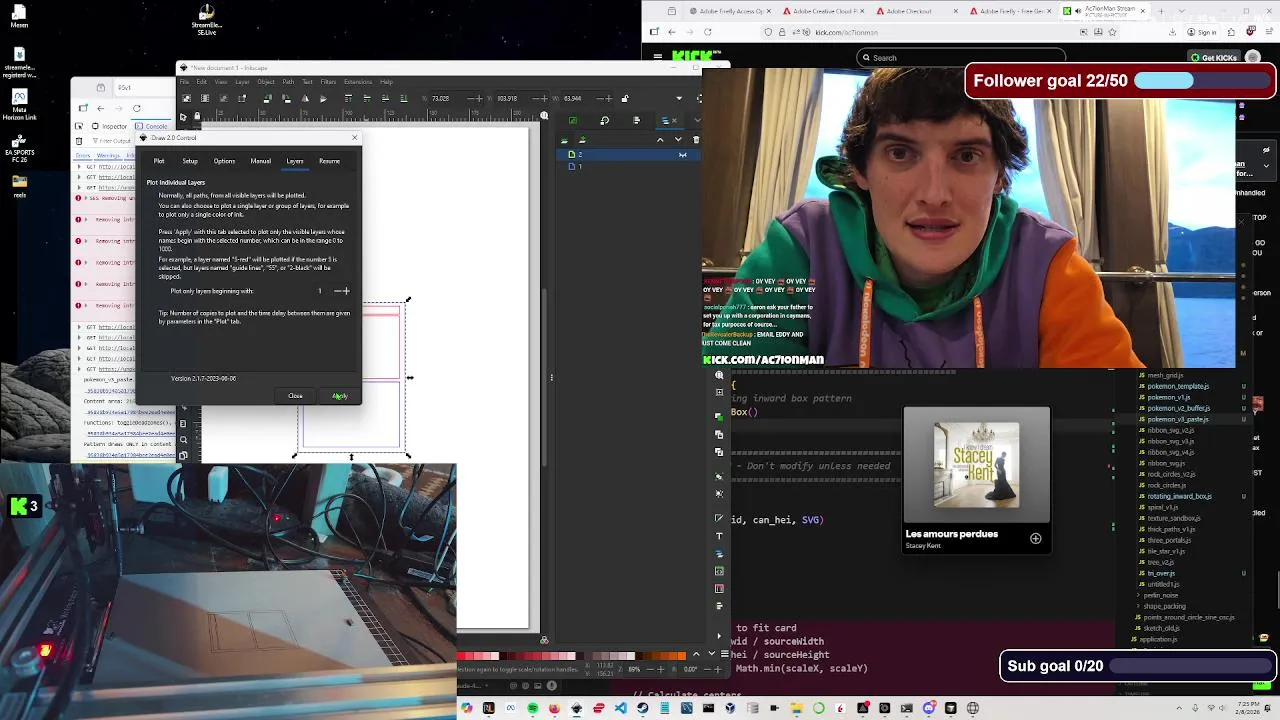1280x720 pixels.
Task: Select the Layers tab in dialog
Action: pos(295,161)
